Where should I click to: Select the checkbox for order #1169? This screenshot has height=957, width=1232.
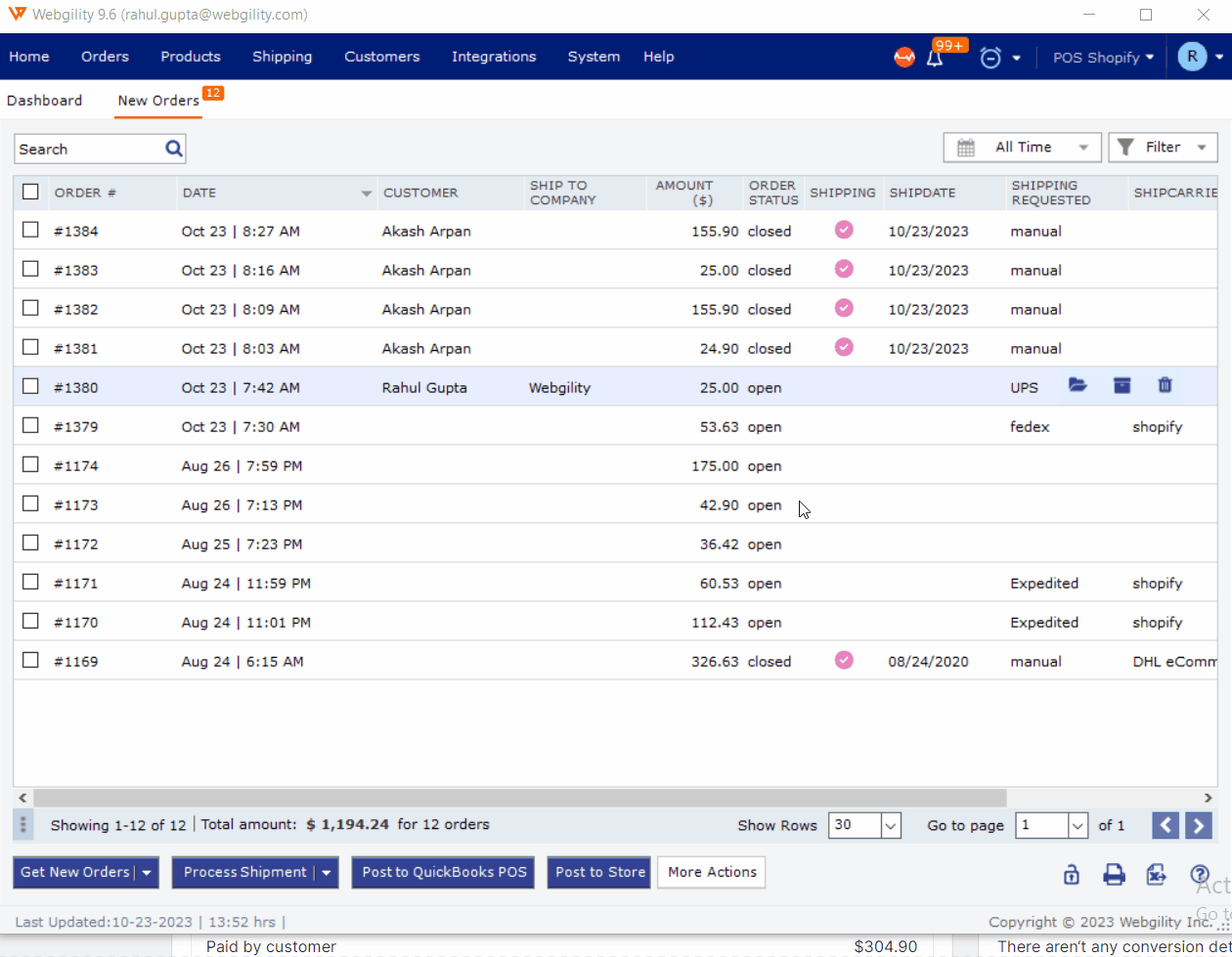point(31,661)
